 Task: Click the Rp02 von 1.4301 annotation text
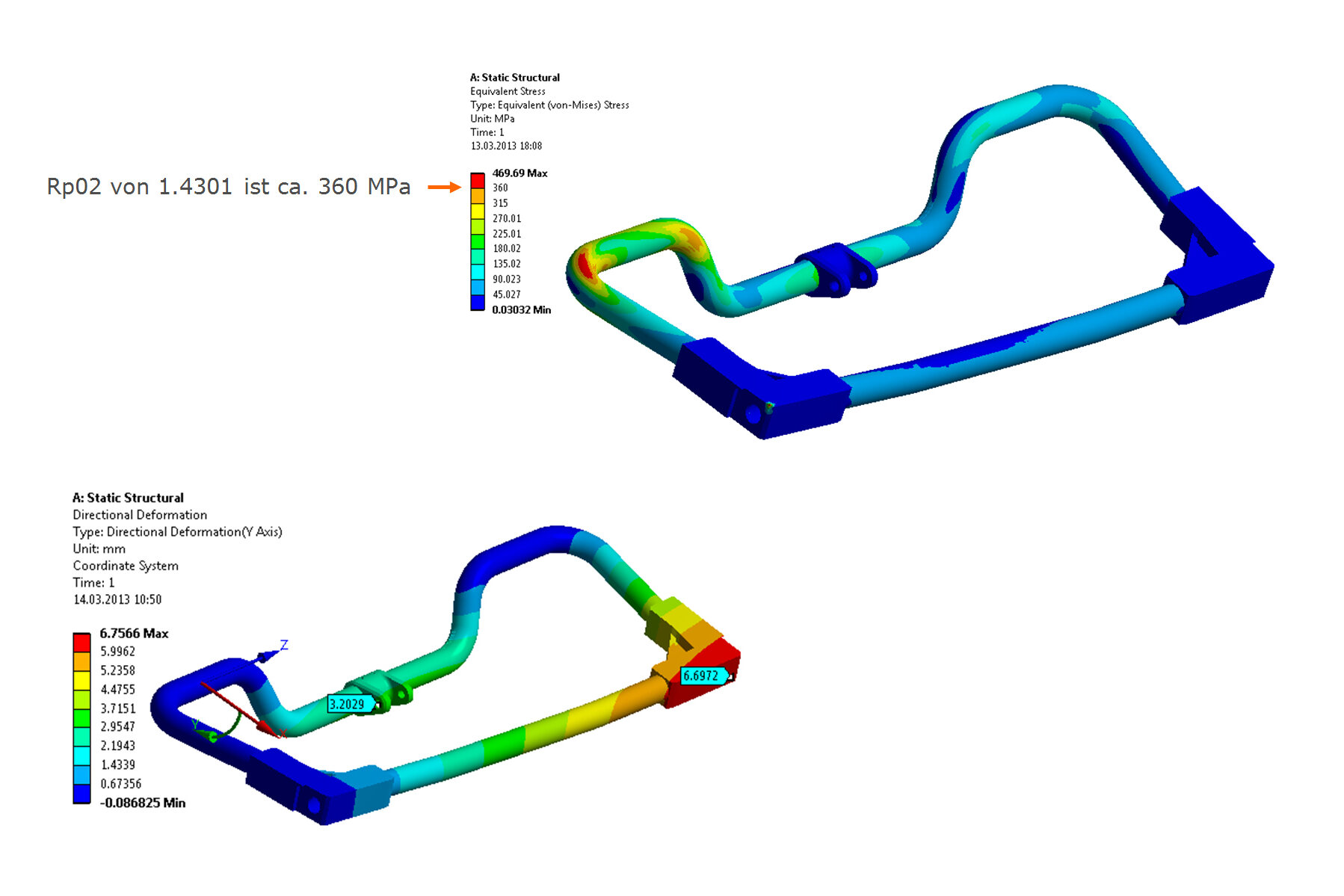click(x=228, y=186)
